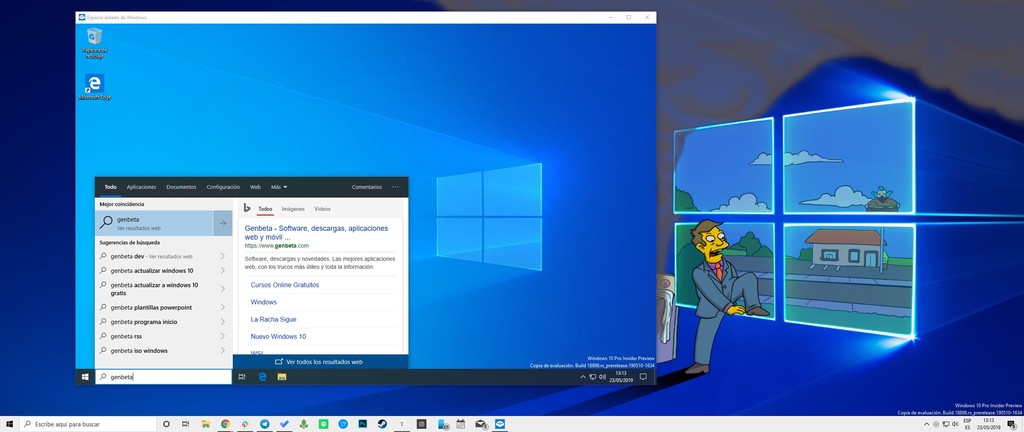Expand the Más dropdown in search filters
Image resolution: width=1024 pixels, height=432 pixels.
pyautogui.click(x=279, y=187)
